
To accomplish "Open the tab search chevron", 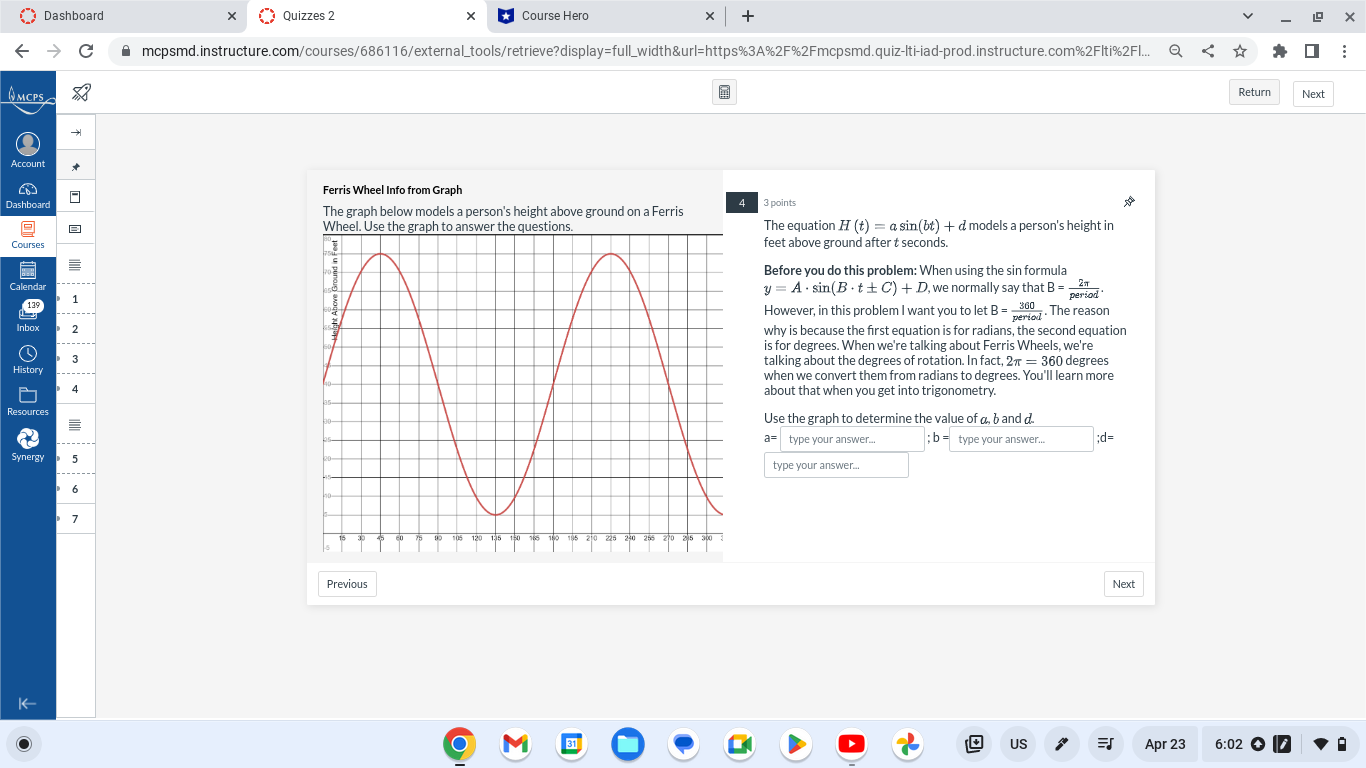I will [1247, 15].
